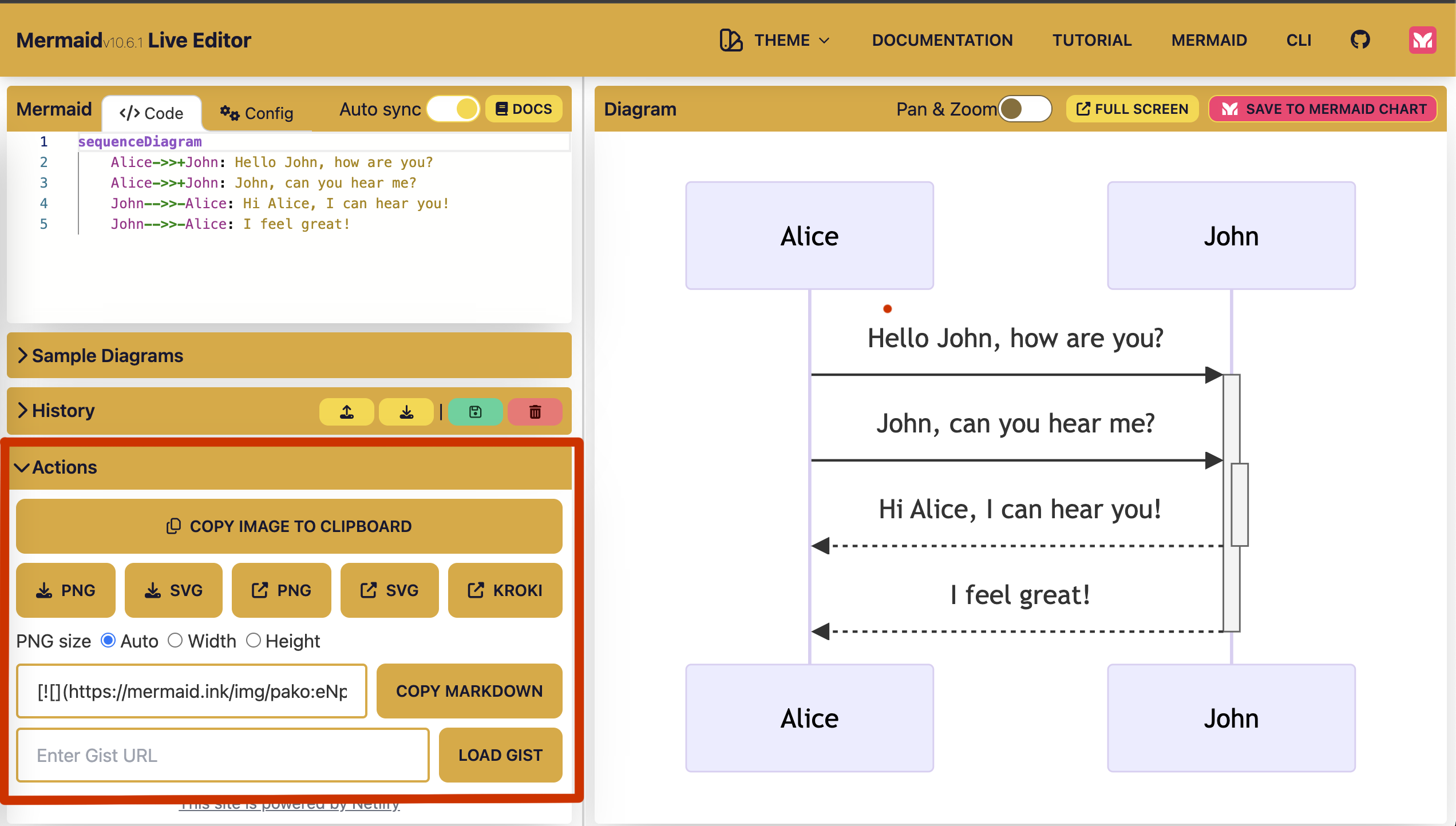This screenshot has height=826, width=1456.
Task: Click the Enter Gist URL field
Action: click(223, 755)
